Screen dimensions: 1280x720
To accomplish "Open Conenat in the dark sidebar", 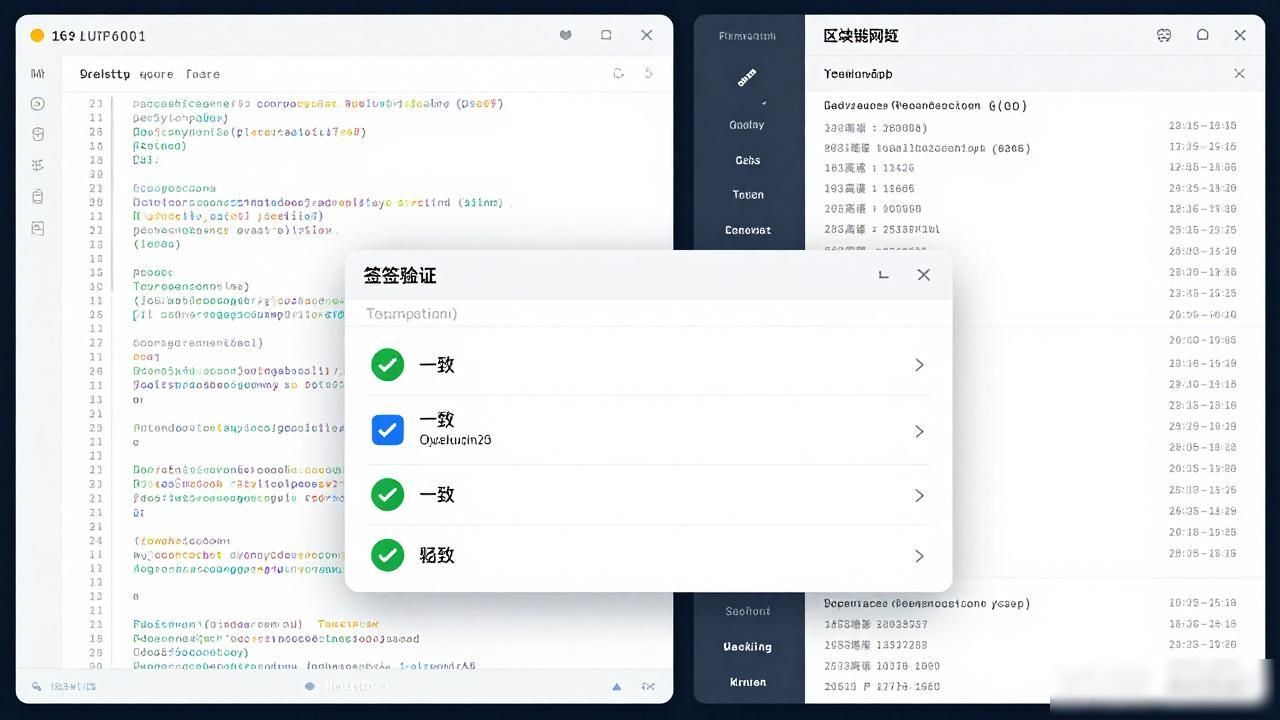I will [747, 230].
